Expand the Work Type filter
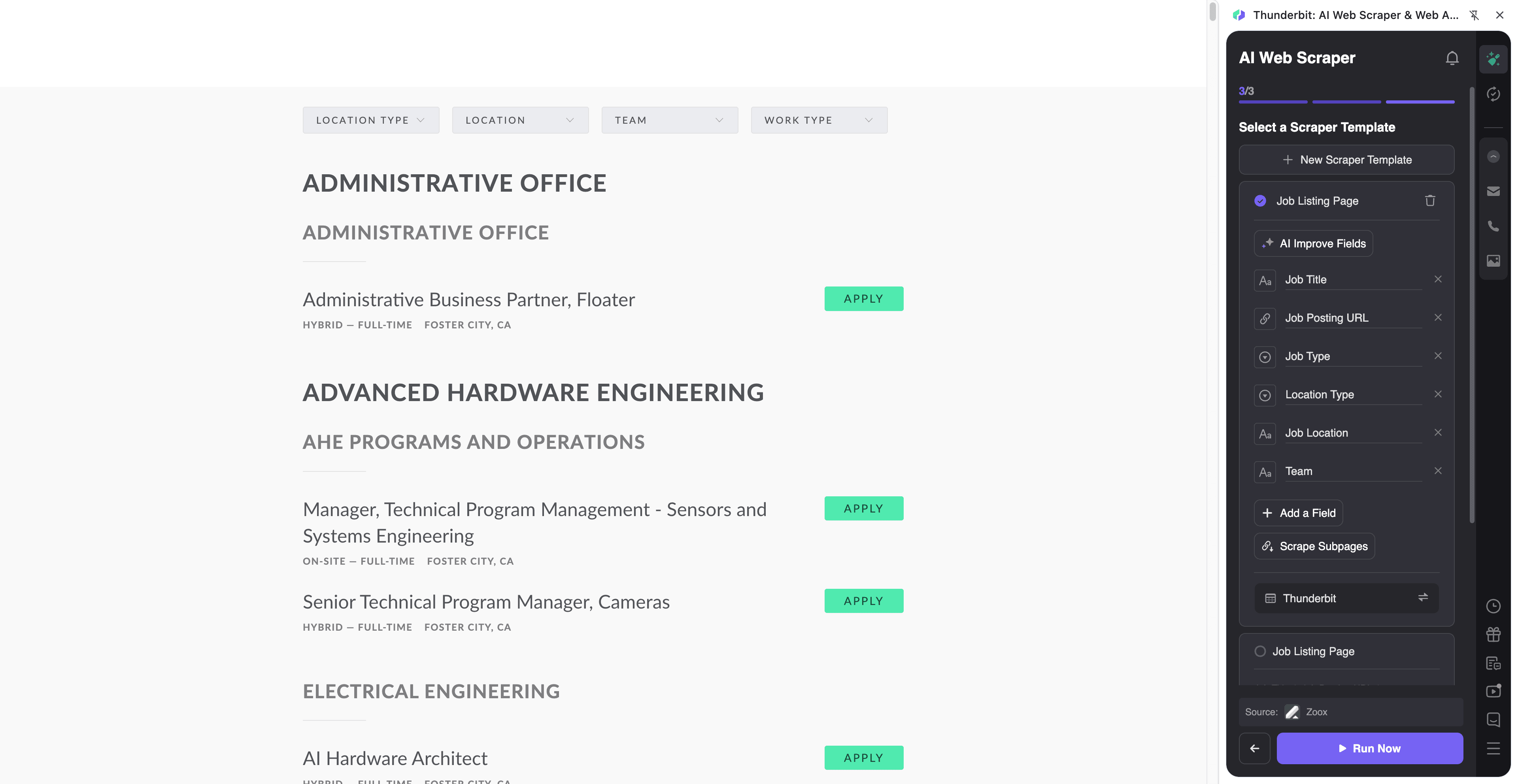The width and height of the screenshot is (1518, 784). (x=819, y=120)
